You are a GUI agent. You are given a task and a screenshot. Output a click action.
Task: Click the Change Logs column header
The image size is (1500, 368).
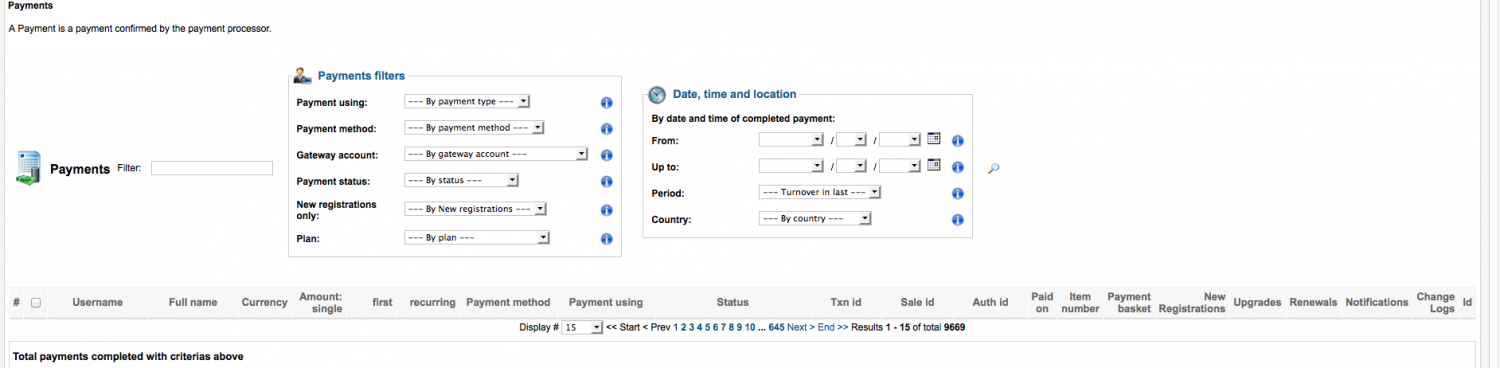pyautogui.click(x=1436, y=302)
